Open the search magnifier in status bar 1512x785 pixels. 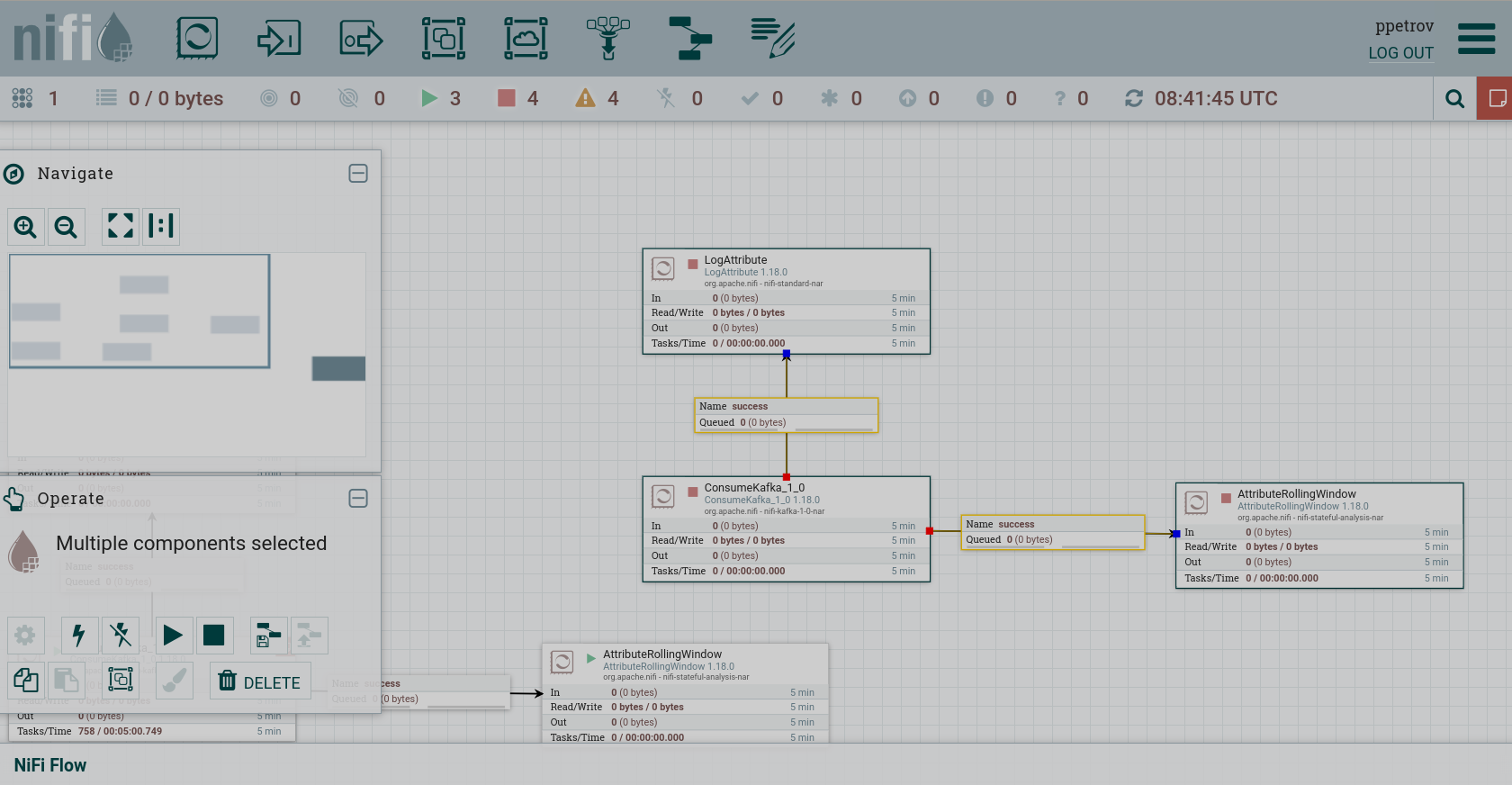coord(1454,99)
